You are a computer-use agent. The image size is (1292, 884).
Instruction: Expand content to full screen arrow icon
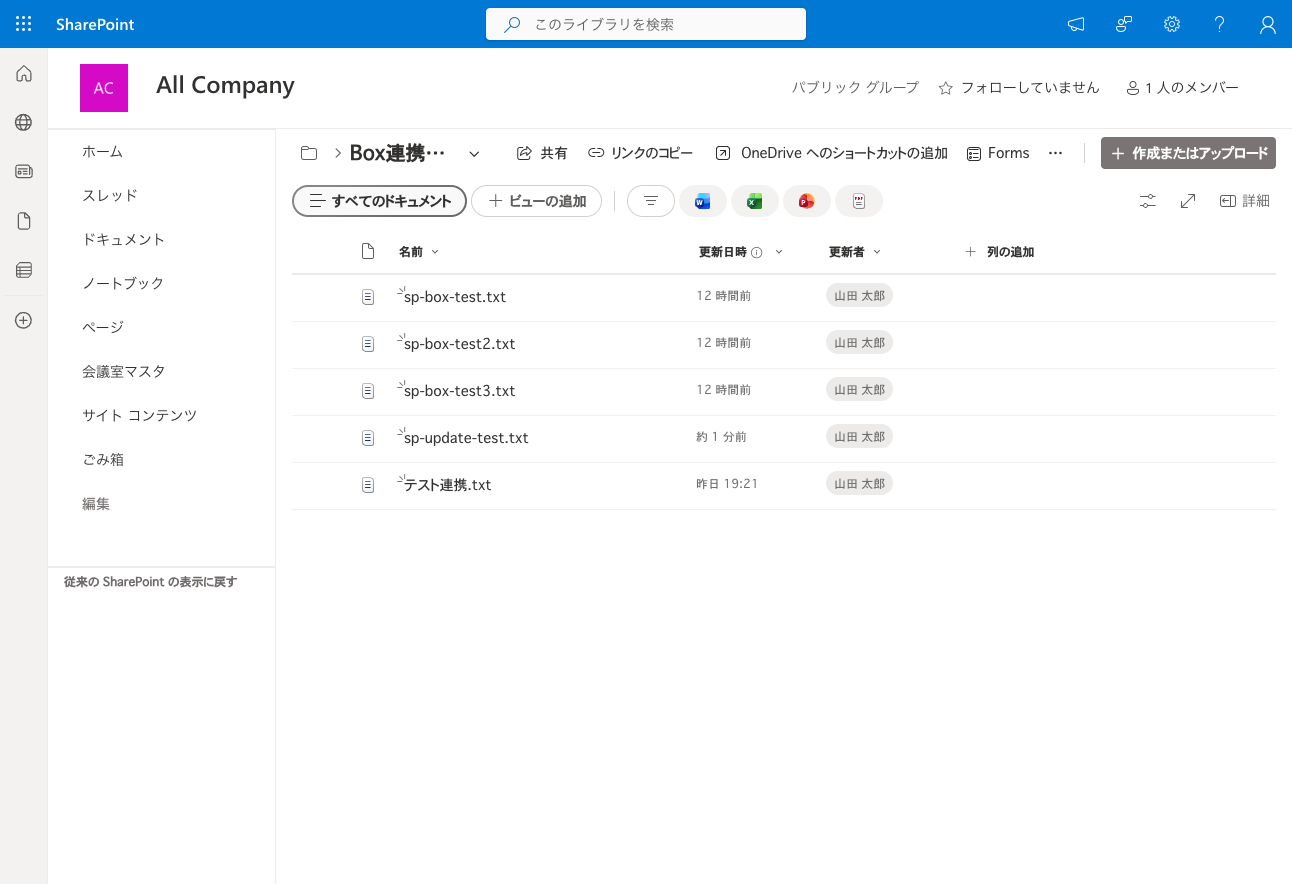(1188, 201)
